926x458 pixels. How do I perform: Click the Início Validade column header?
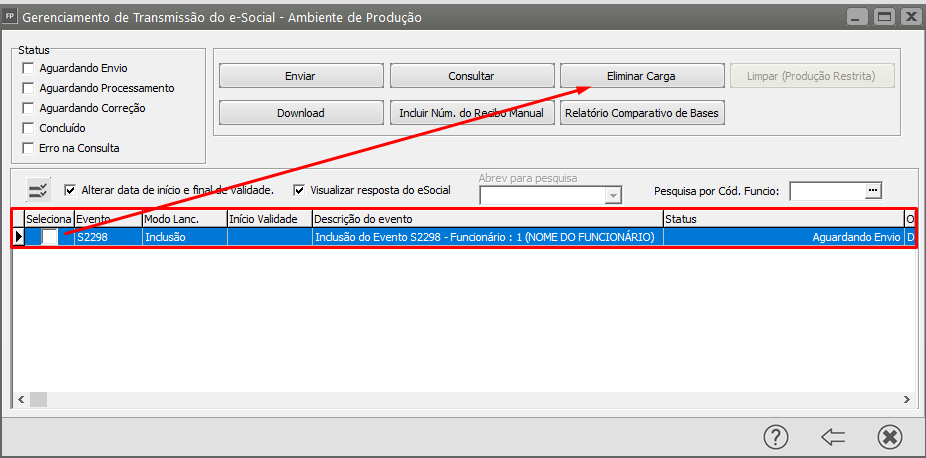coord(270,219)
